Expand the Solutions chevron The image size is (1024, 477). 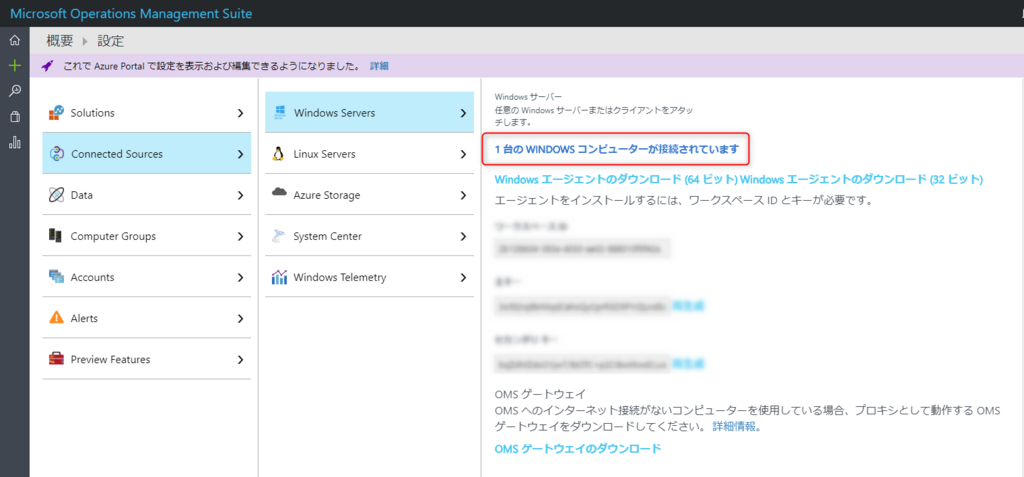(240, 113)
